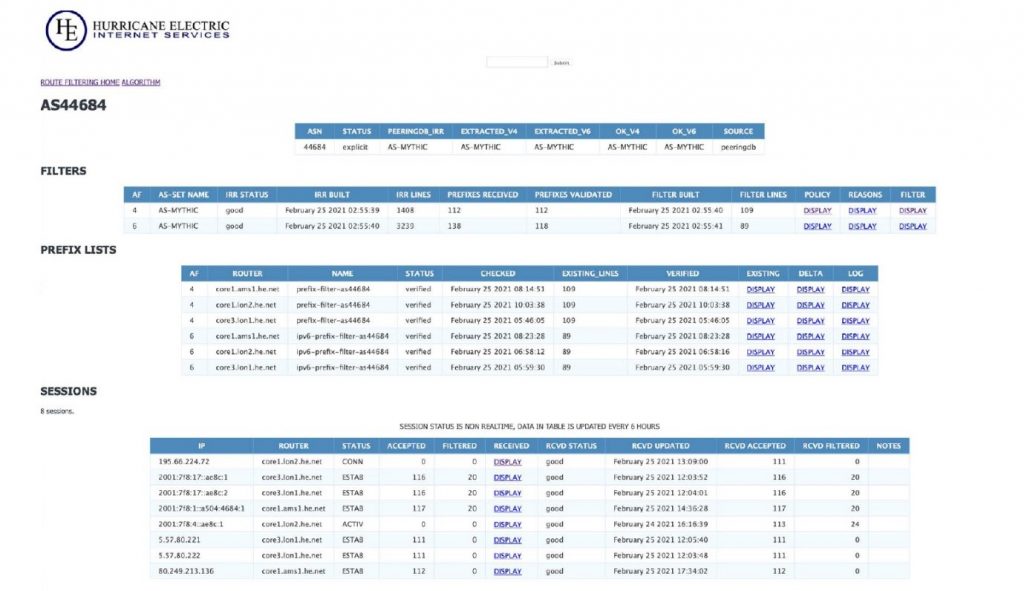Show EXISTING list for IPv4 core3.lon1.he.net prefix filter
This screenshot has width=1024, height=591.
click(x=760, y=321)
